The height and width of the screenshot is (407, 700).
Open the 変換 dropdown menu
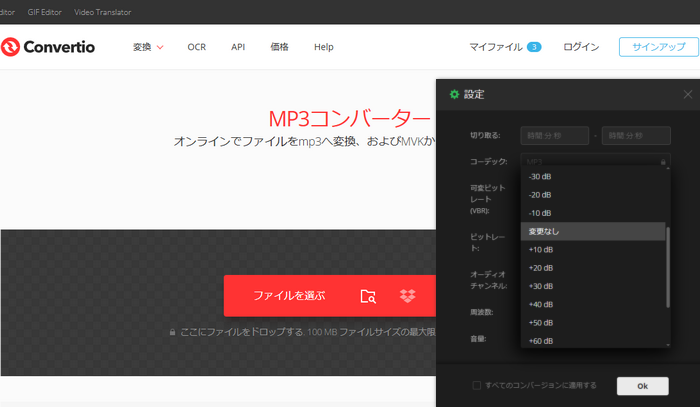pos(148,47)
